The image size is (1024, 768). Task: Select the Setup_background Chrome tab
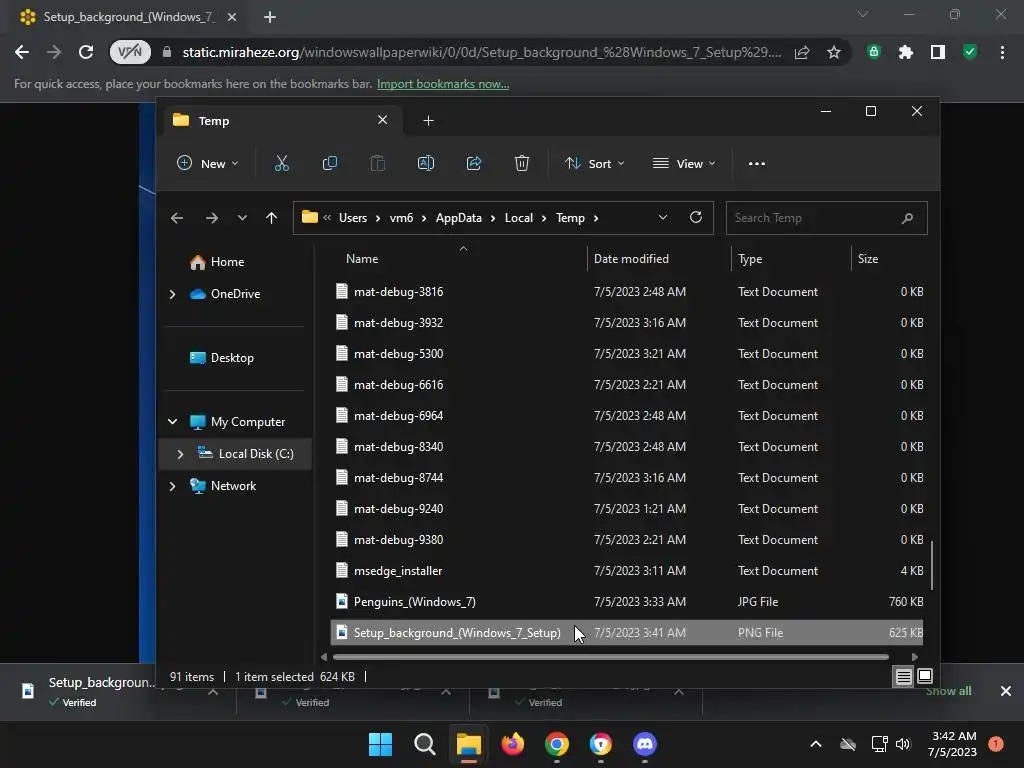tap(129, 17)
